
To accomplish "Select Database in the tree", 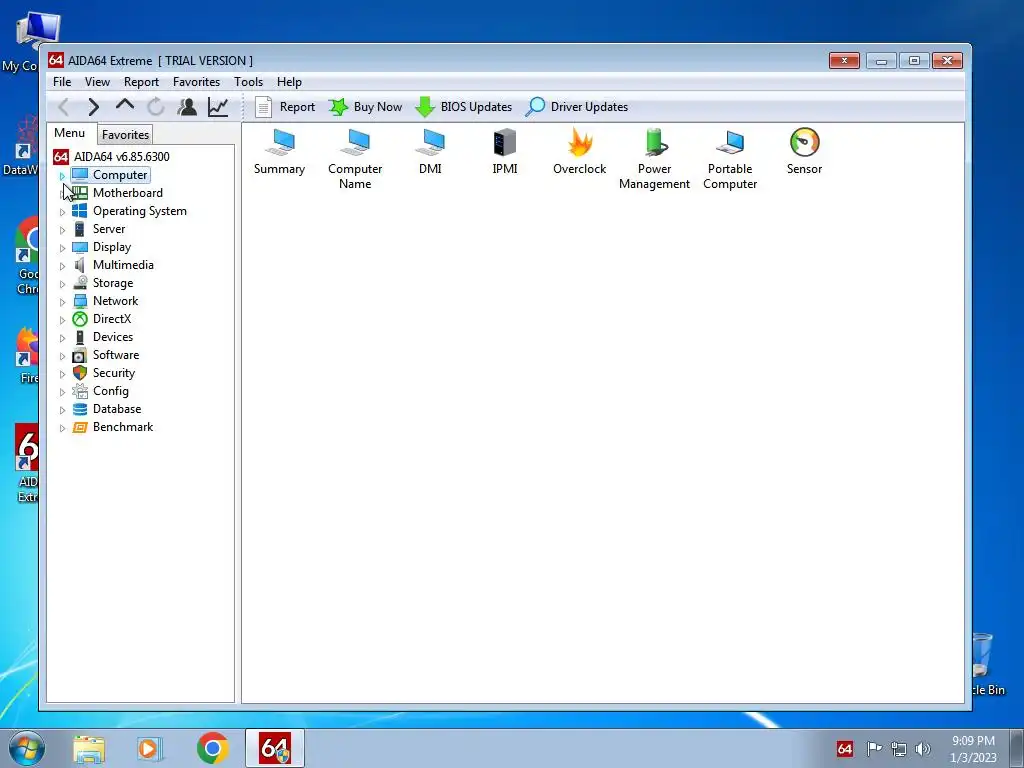I will tap(117, 409).
